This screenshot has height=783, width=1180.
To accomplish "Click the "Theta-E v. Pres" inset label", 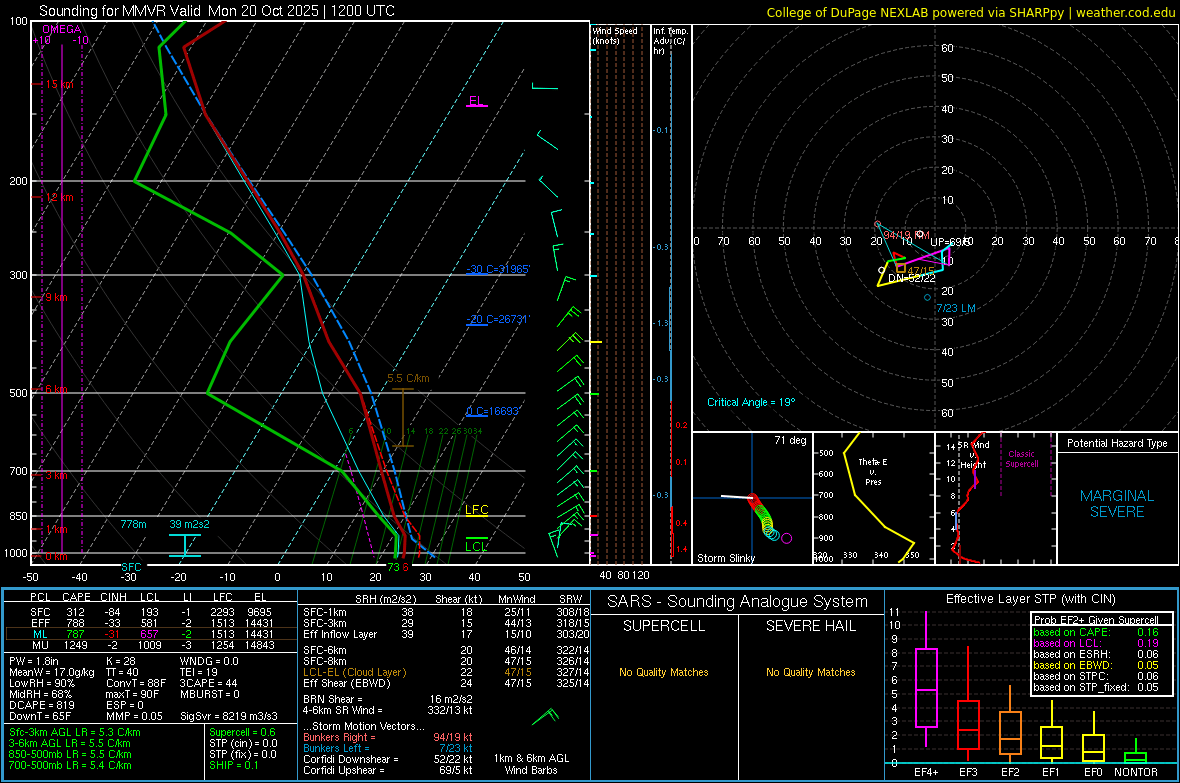I will pos(873,471).
